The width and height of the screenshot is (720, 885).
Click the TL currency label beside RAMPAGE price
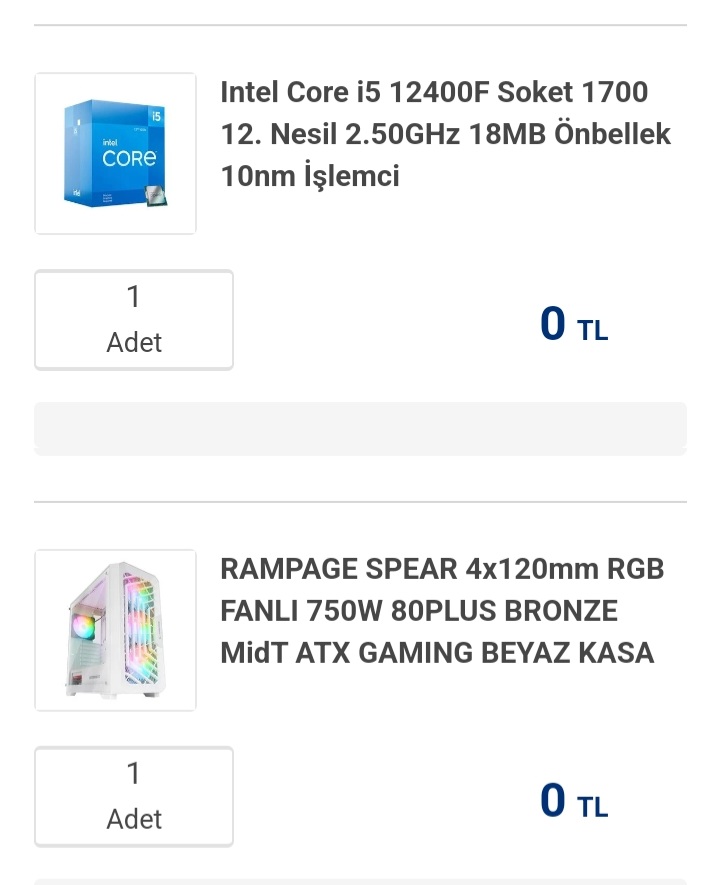click(592, 808)
